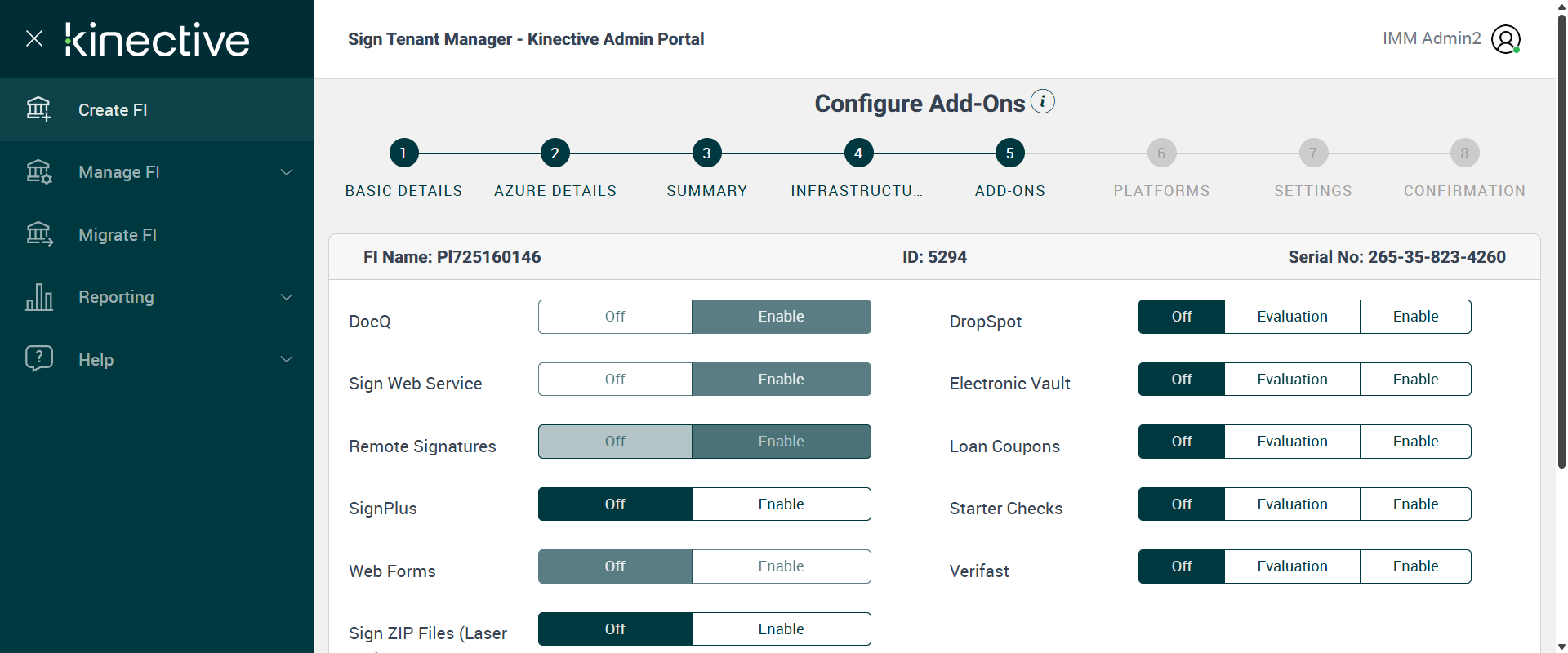Viewport: 1568px width, 653px height.
Task: Set Loan Coupons to Off
Action: pos(1182,442)
